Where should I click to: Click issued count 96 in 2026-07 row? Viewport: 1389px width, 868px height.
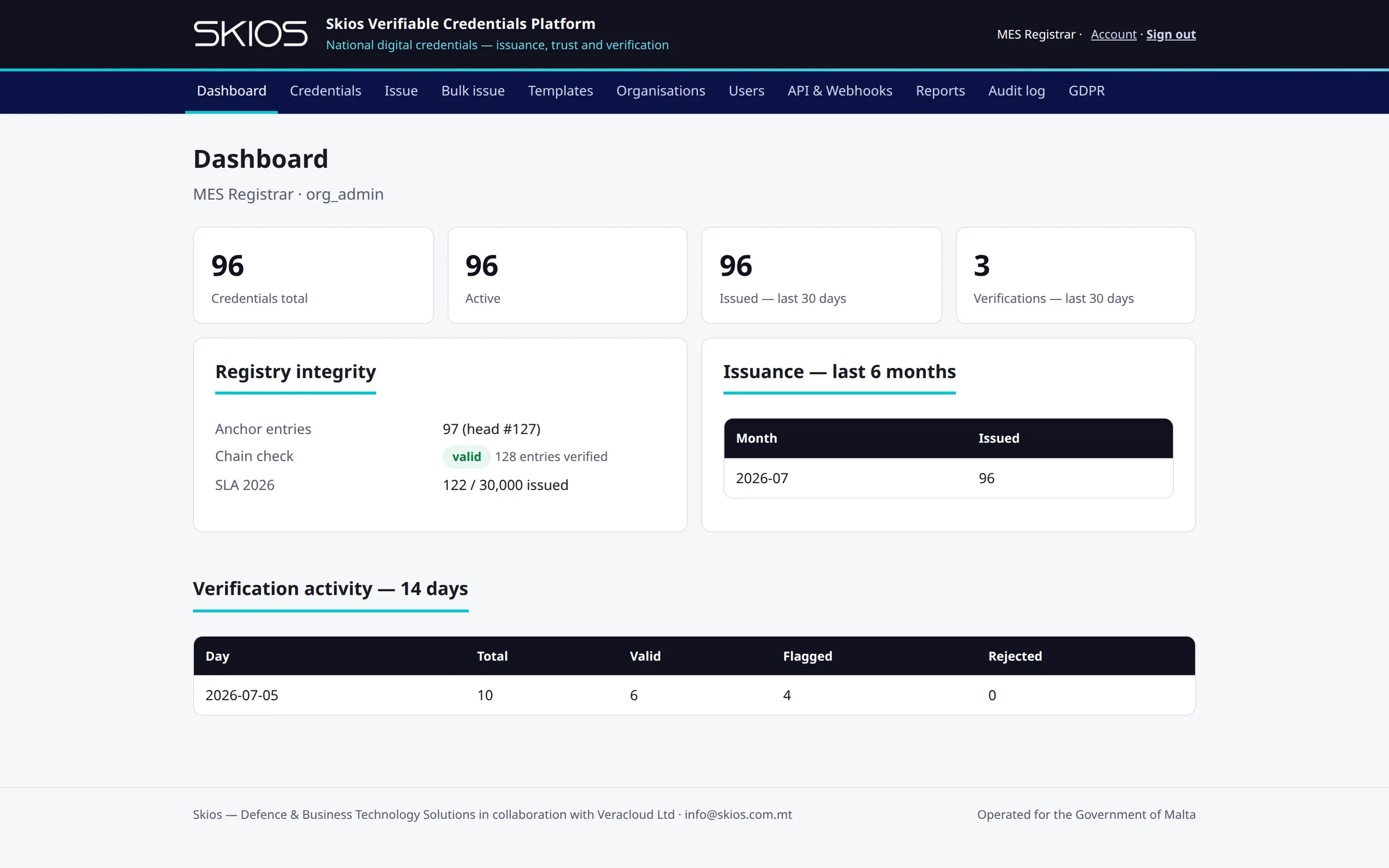coord(986,478)
